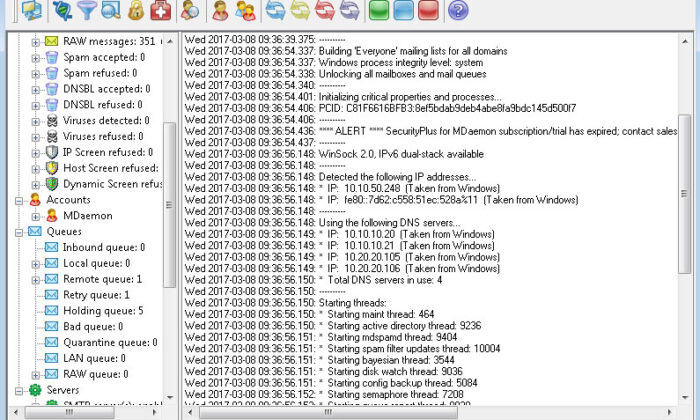Viewport: 700px width, 420px height.
Task: Click the user with magnifier toolbar icon
Action: coord(190,10)
